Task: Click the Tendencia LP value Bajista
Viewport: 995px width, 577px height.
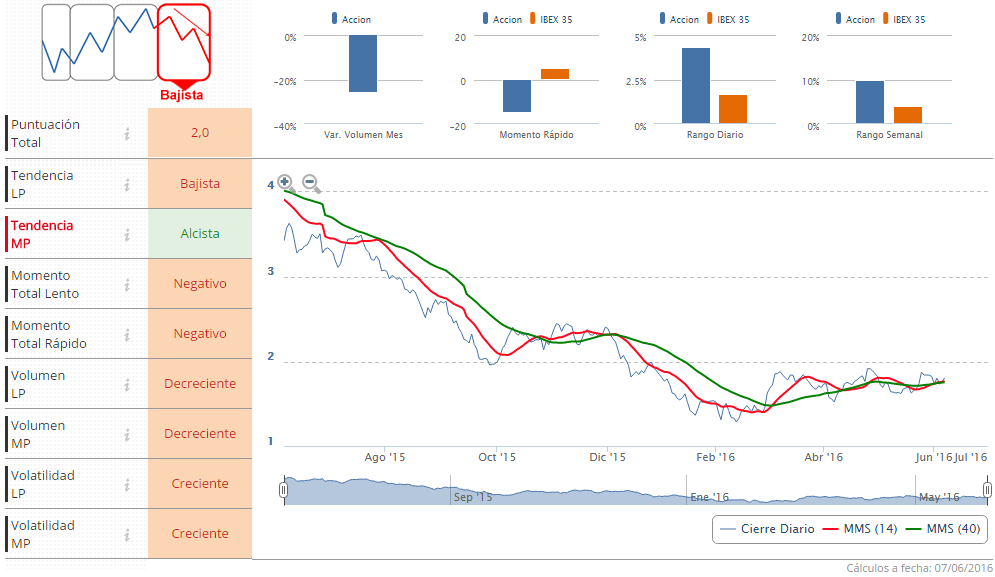Action: tap(200, 183)
